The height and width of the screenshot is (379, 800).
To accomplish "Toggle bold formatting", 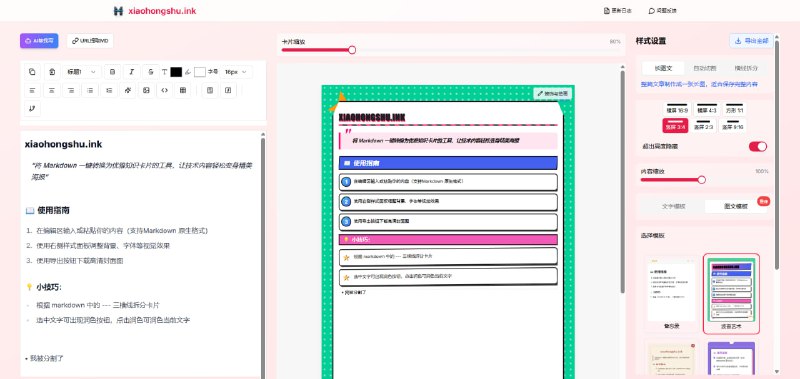I will coord(112,72).
